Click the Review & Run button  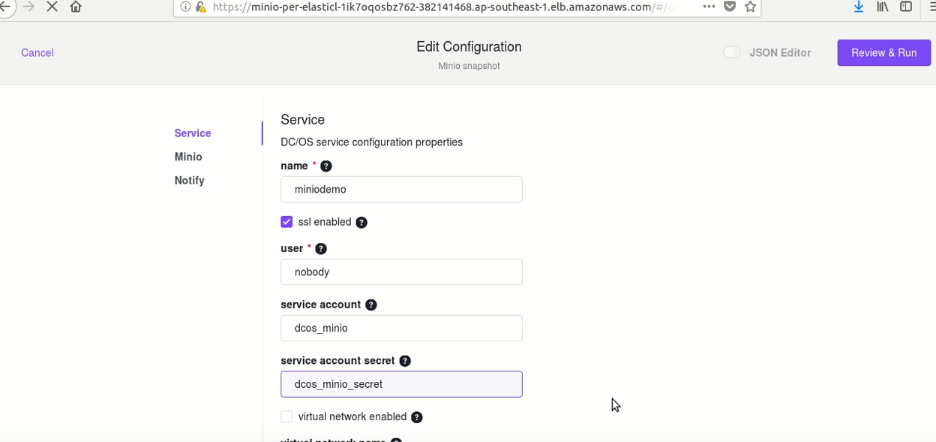(883, 53)
